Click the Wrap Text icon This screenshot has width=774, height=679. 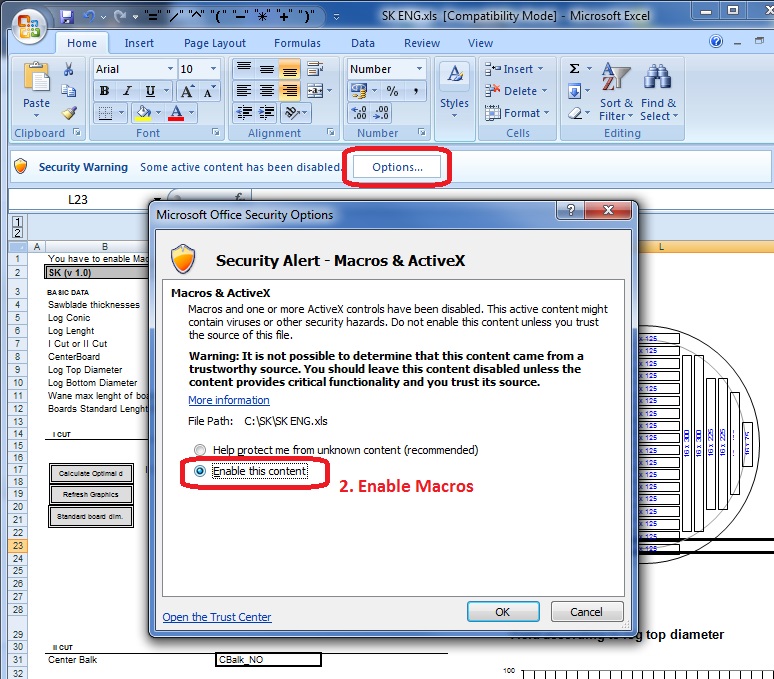[314, 69]
